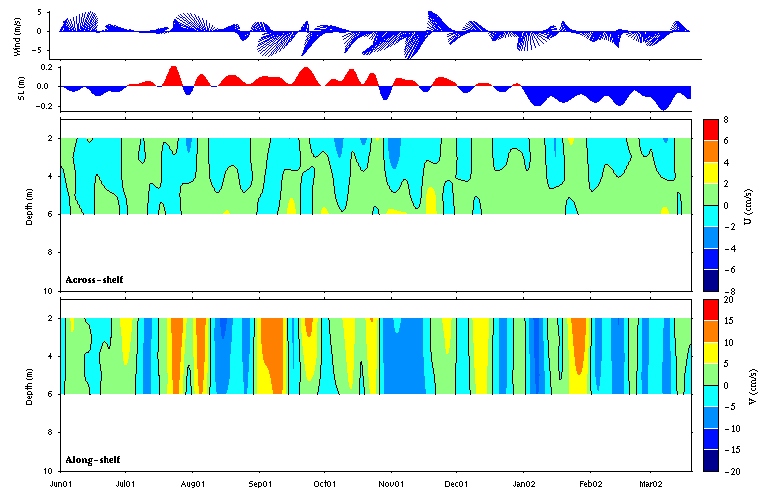
Task: Click the 0.2 tick on sea level axis
Action: (46, 67)
